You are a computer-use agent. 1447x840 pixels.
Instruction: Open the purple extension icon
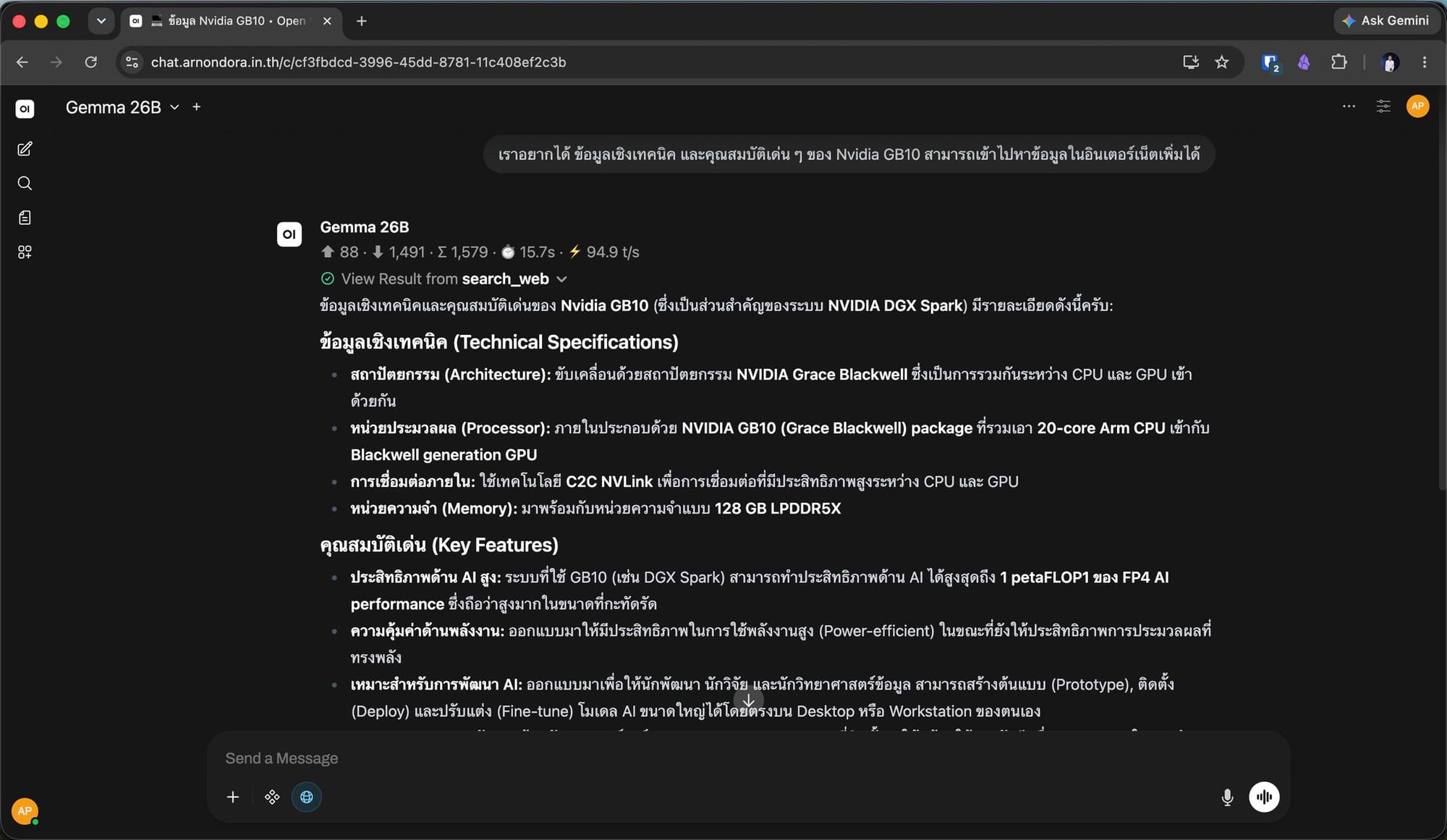[x=1304, y=62]
